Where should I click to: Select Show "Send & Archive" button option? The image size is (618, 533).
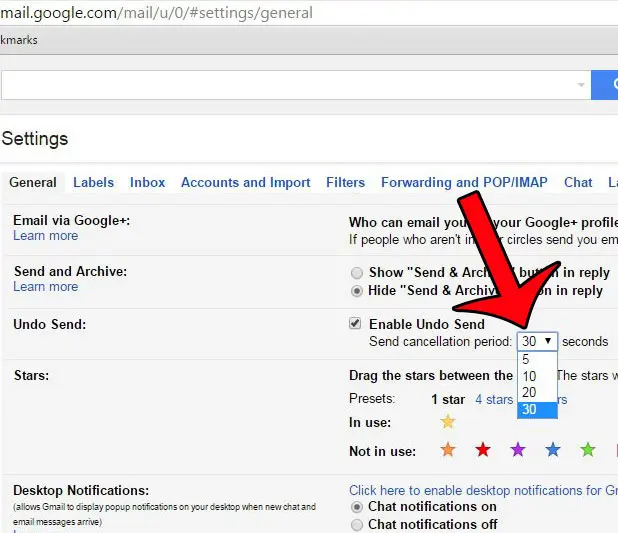coord(357,273)
